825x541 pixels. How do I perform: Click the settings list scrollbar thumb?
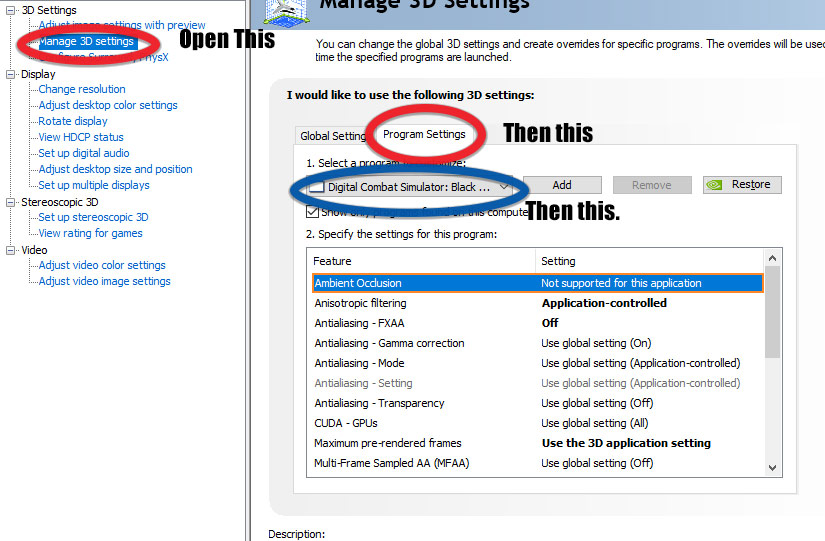pyautogui.click(x=772, y=312)
